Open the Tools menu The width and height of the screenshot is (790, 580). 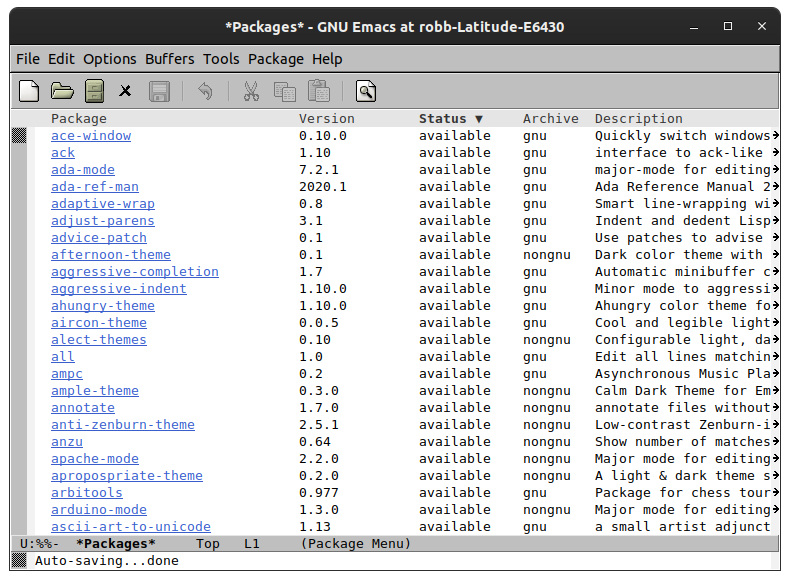tap(221, 59)
